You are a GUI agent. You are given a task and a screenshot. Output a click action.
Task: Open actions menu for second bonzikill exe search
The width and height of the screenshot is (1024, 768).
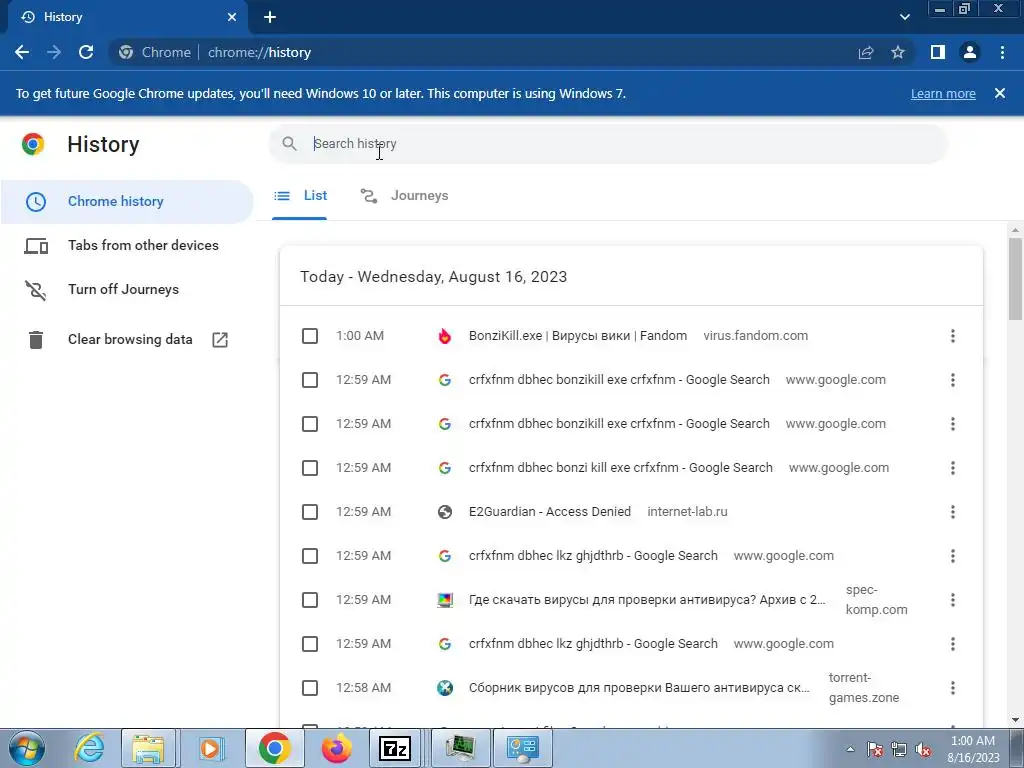tap(953, 424)
